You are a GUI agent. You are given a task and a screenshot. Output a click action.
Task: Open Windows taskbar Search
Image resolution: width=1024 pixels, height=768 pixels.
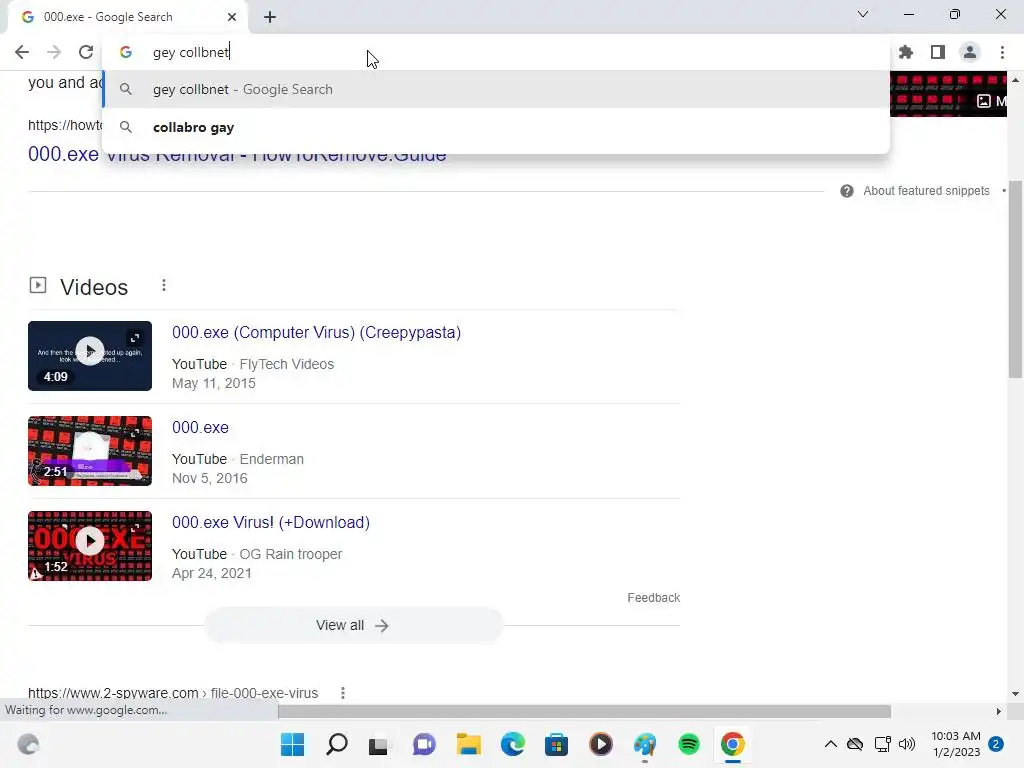tap(337, 744)
